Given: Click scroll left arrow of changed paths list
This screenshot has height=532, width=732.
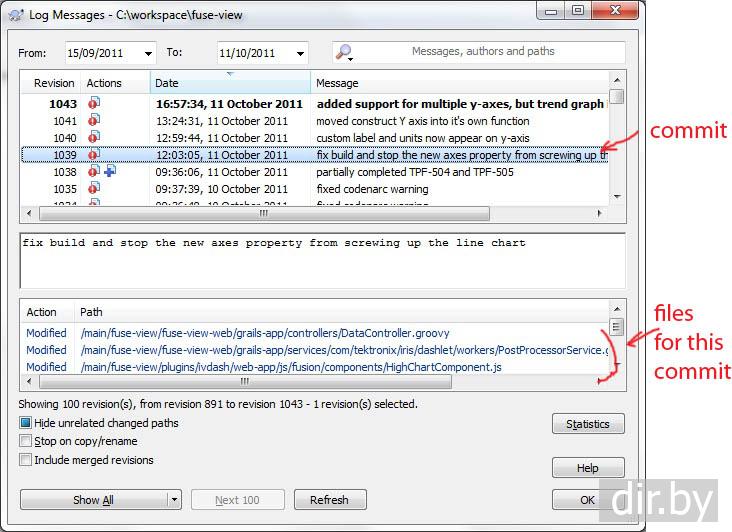Looking at the screenshot, I should [x=29, y=382].
